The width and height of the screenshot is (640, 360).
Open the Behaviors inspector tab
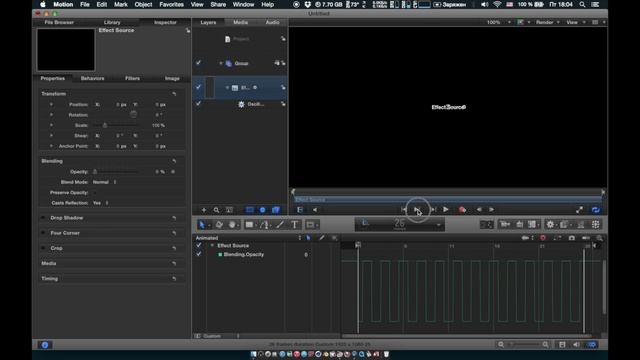92,78
